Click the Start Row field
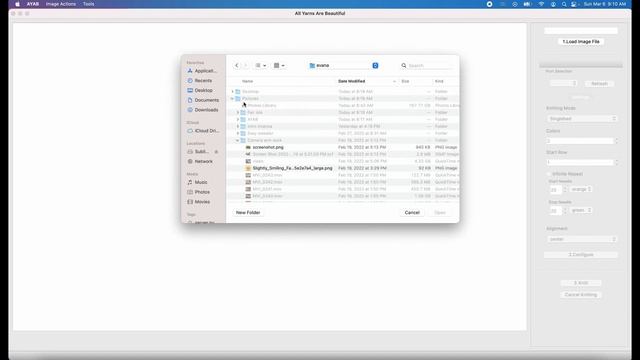Screen dimensions: 640x360 580,162
